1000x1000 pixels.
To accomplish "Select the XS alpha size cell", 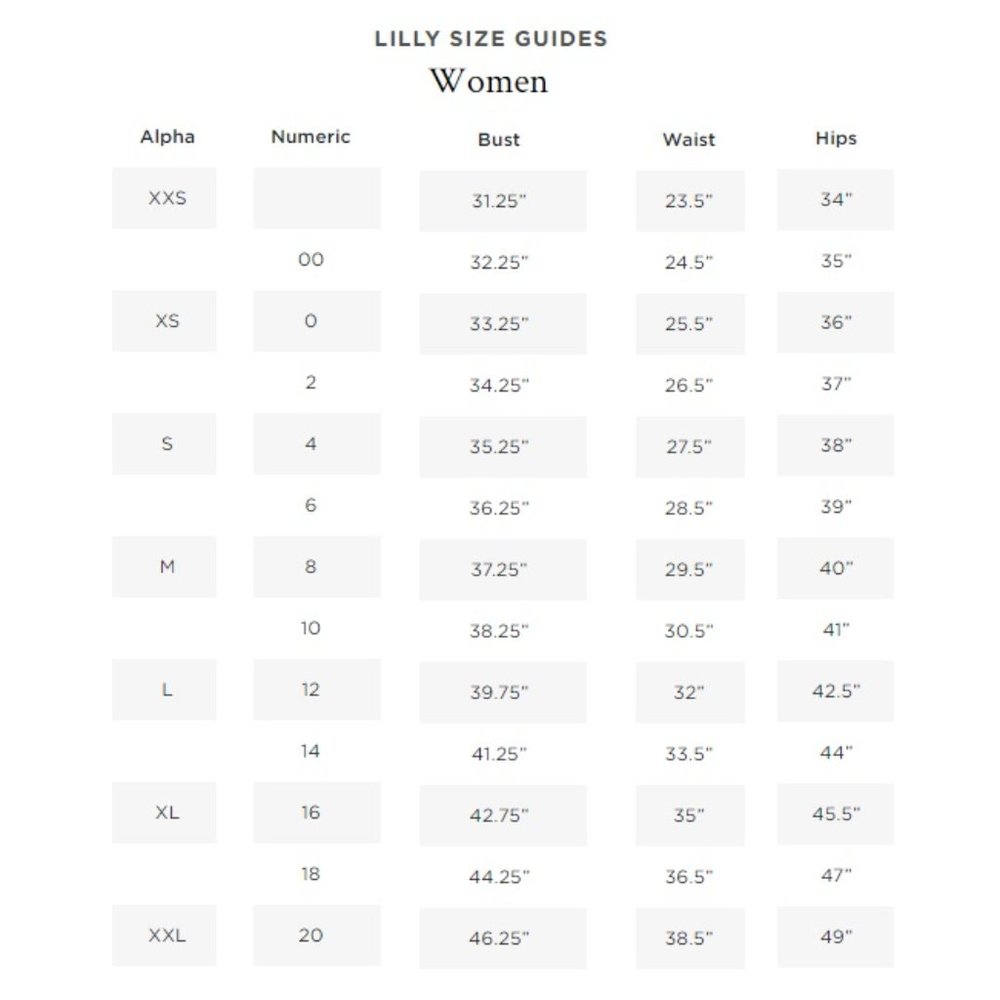I will (x=167, y=321).
